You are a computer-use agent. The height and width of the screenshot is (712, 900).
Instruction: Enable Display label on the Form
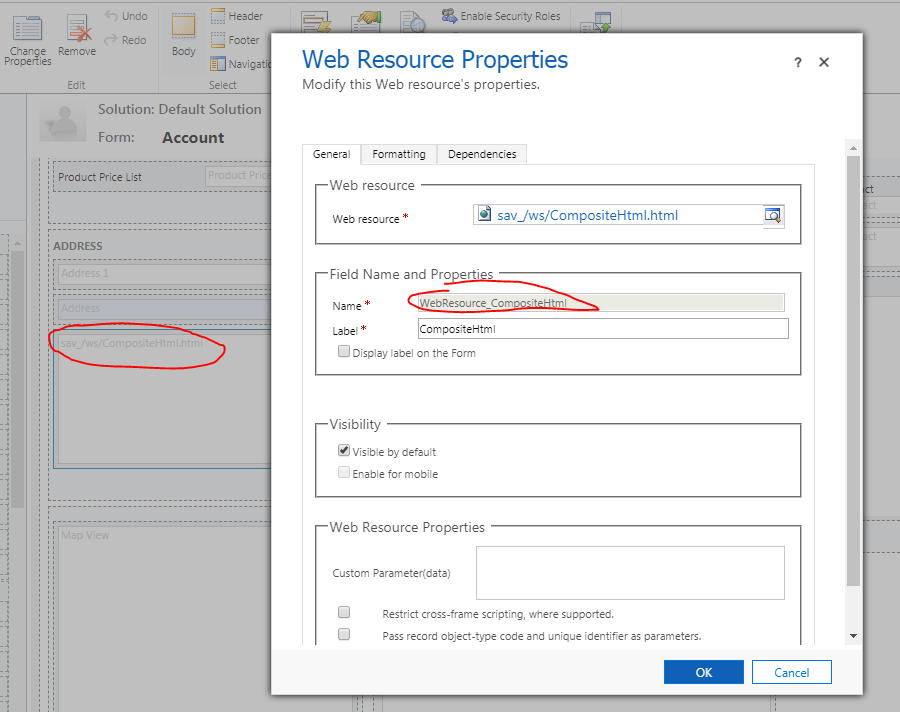point(344,351)
